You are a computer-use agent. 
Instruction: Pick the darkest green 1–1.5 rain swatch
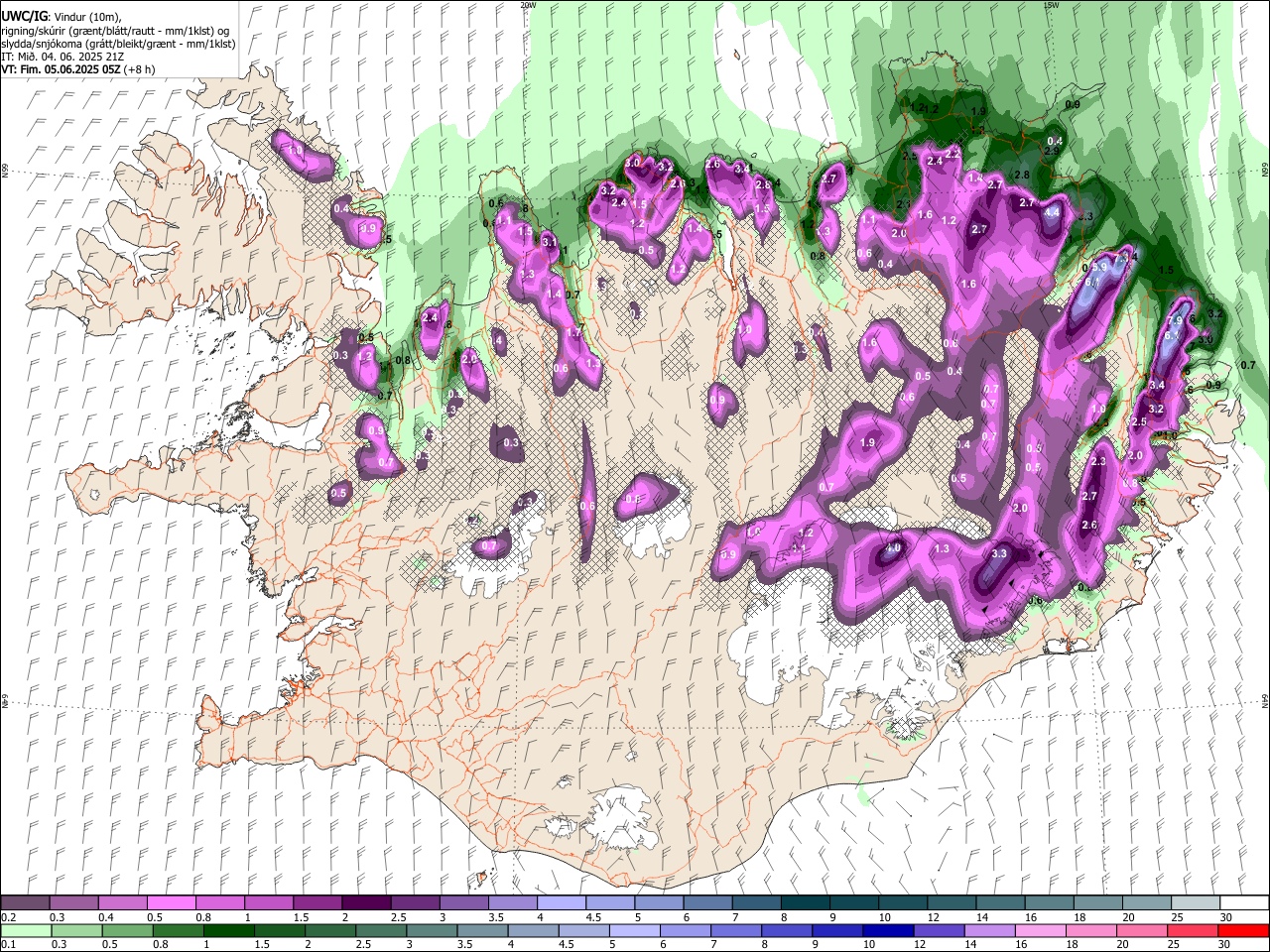[227, 930]
